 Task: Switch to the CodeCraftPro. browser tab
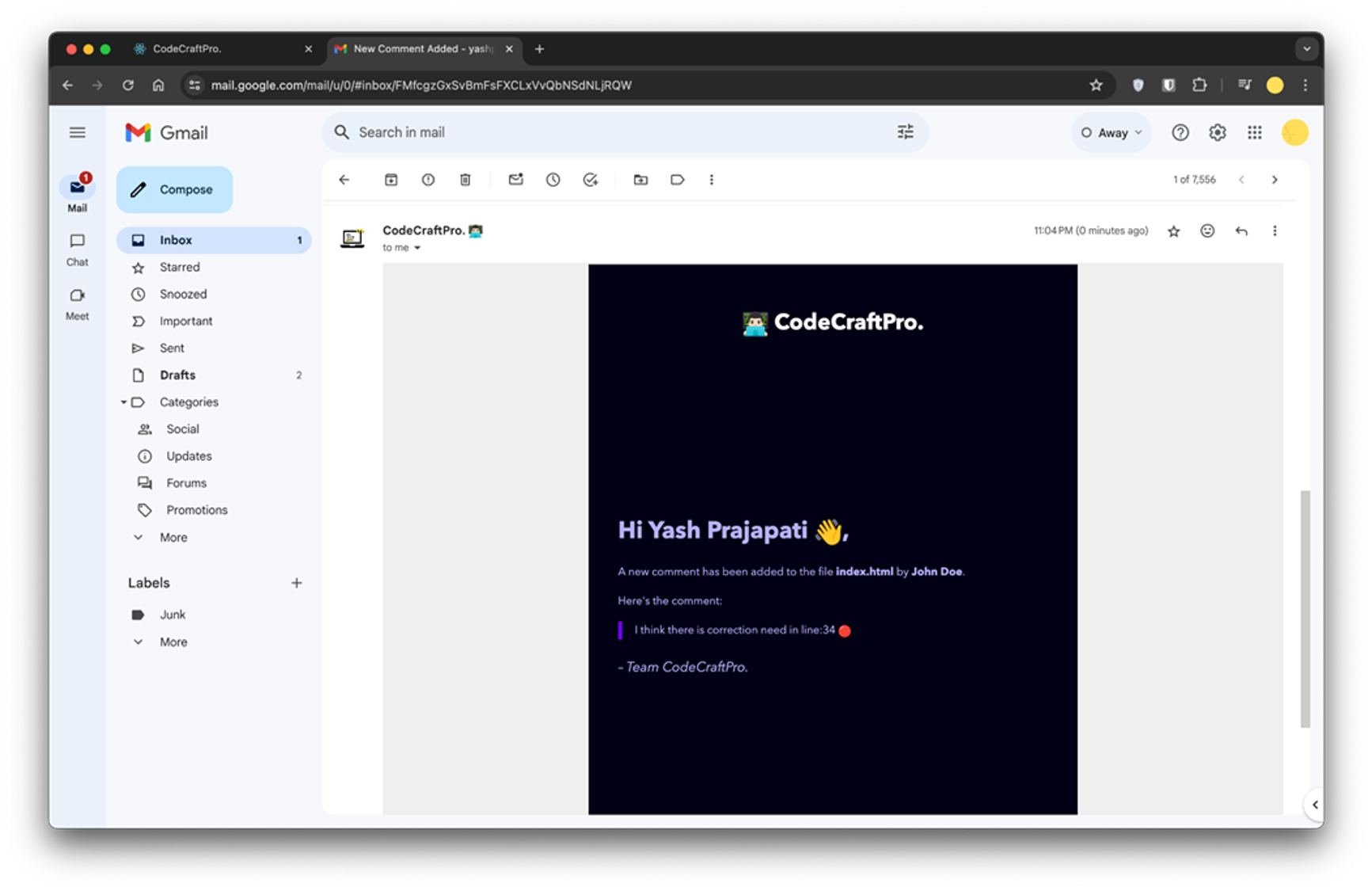click(222, 48)
